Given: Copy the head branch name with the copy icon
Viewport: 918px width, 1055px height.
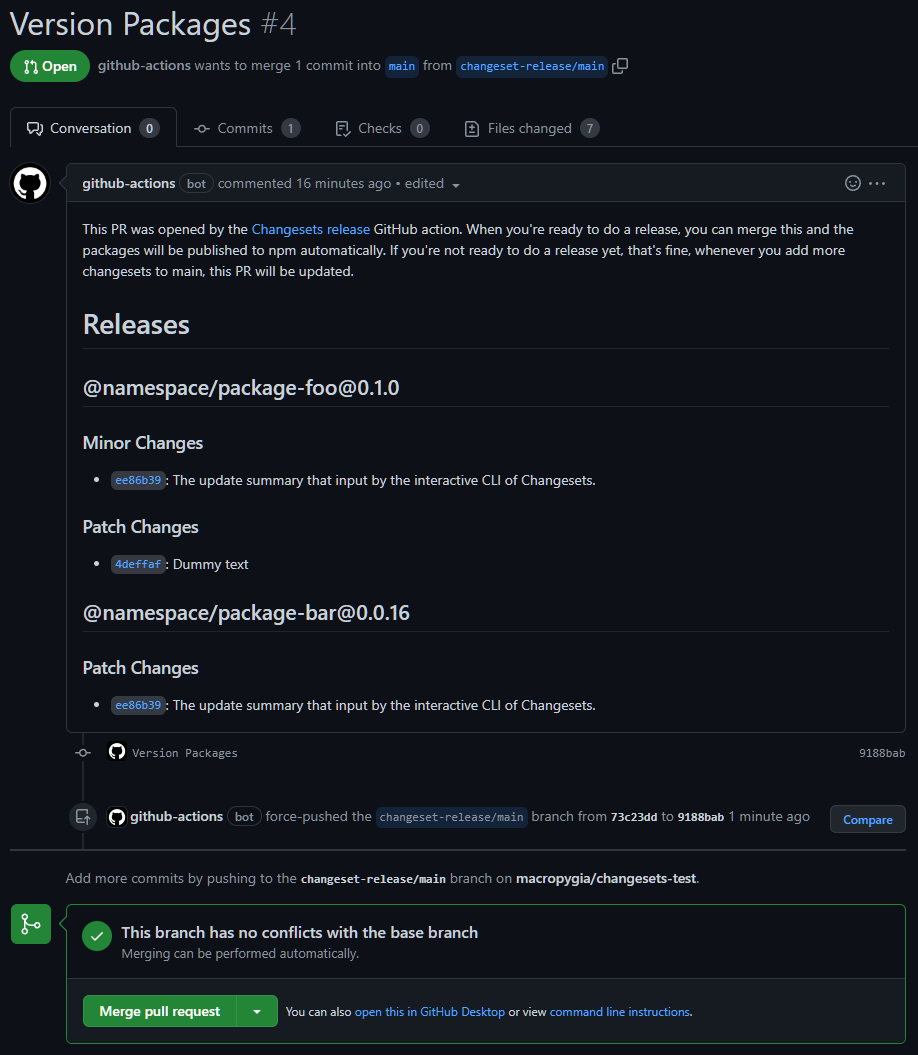Looking at the screenshot, I should pyautogui.click(x=620, y=66).
